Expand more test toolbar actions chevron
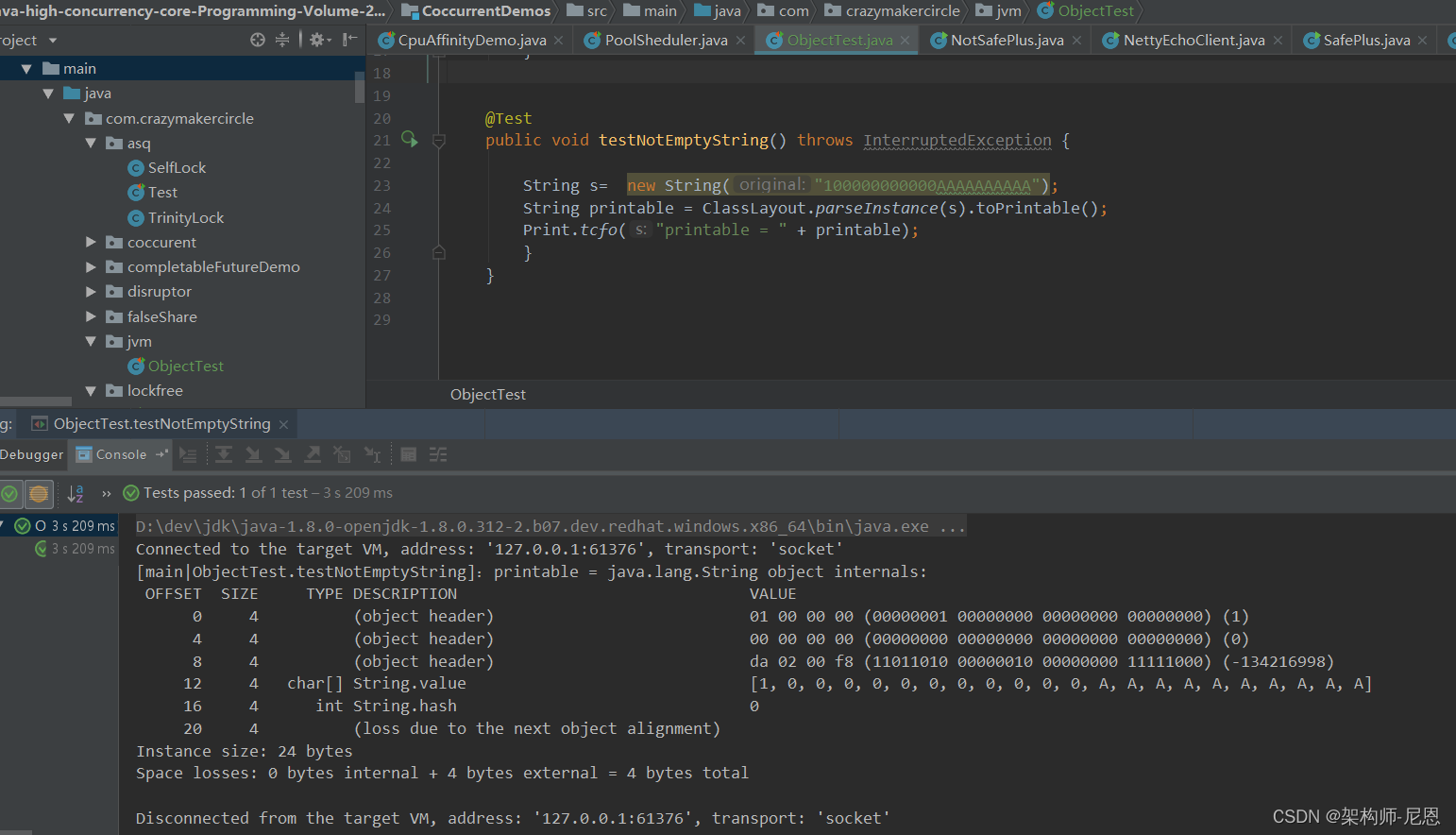This screenshot has width=1456, height=835. 107,493
